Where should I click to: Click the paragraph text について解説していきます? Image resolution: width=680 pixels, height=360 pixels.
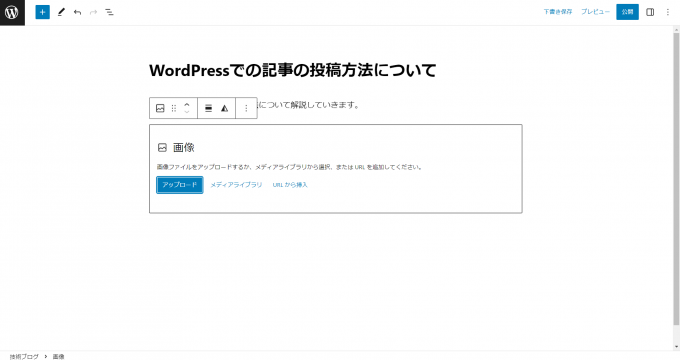[x=309, y=105]
